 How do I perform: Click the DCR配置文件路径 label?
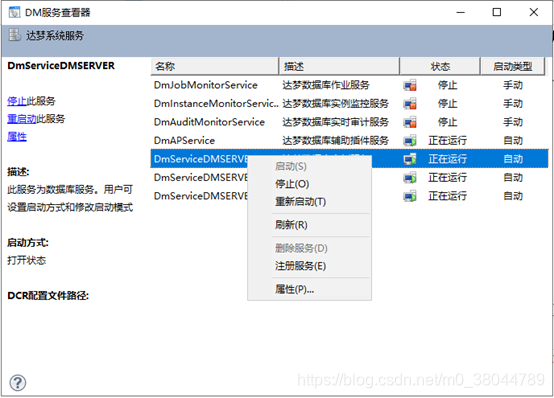coord(48,295)
